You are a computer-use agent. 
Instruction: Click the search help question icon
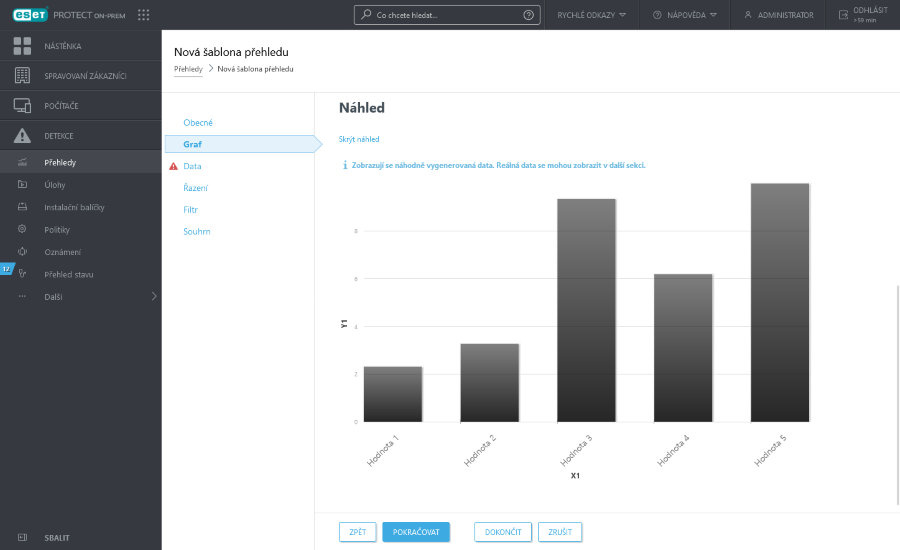coord(529,15)
